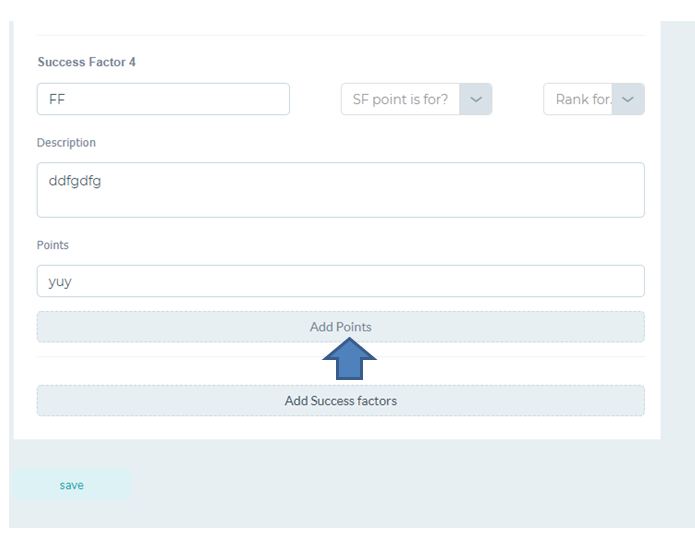The image size is (695, 539).
Task: Click into the Description text area
Action: (340, 190)
